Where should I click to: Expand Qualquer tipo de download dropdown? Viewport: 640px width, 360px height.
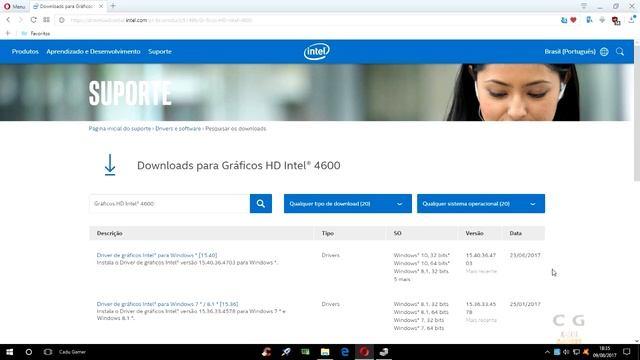pyautogui.click(x=348, y=203)
